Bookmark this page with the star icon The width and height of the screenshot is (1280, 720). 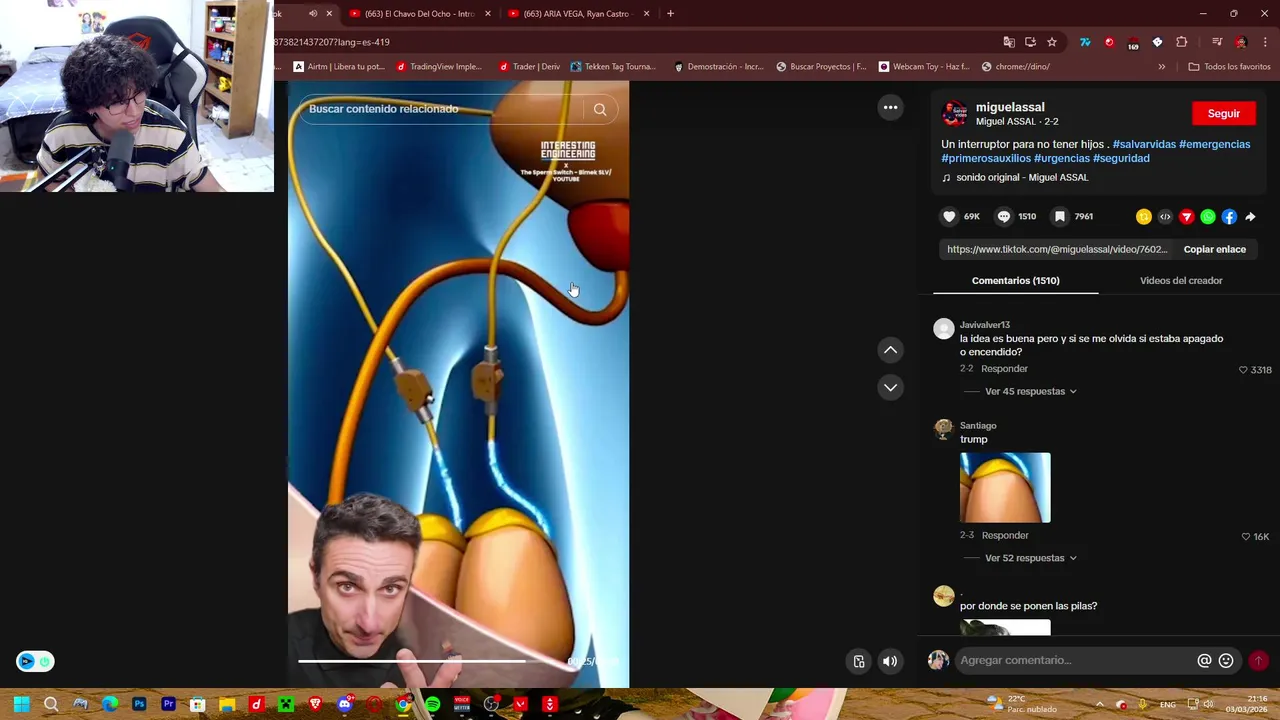(x=1052, y=42)
